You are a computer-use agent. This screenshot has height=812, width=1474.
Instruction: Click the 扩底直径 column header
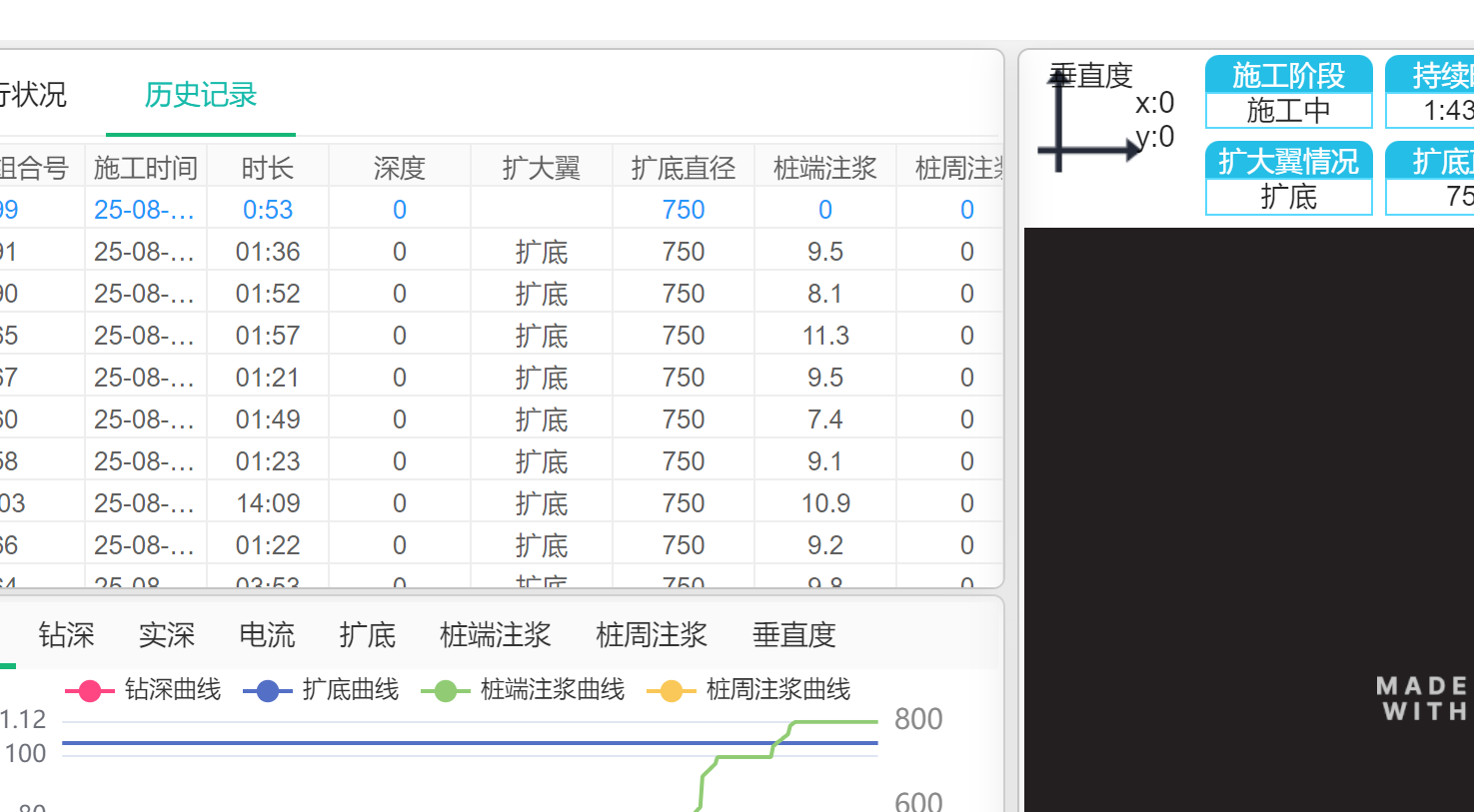click(x=684, y=168)
